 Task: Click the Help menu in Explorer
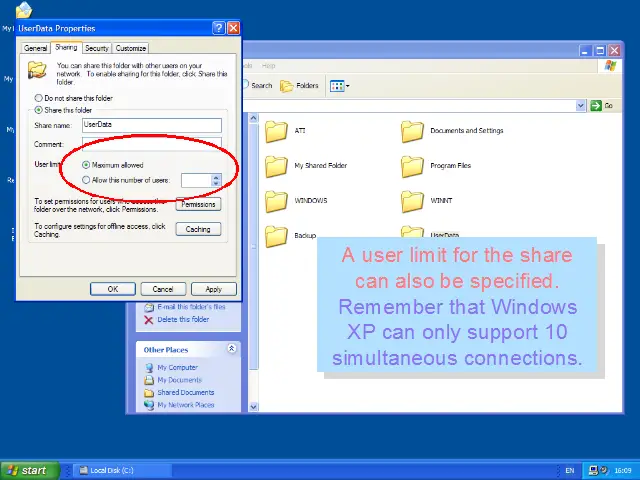268,66
